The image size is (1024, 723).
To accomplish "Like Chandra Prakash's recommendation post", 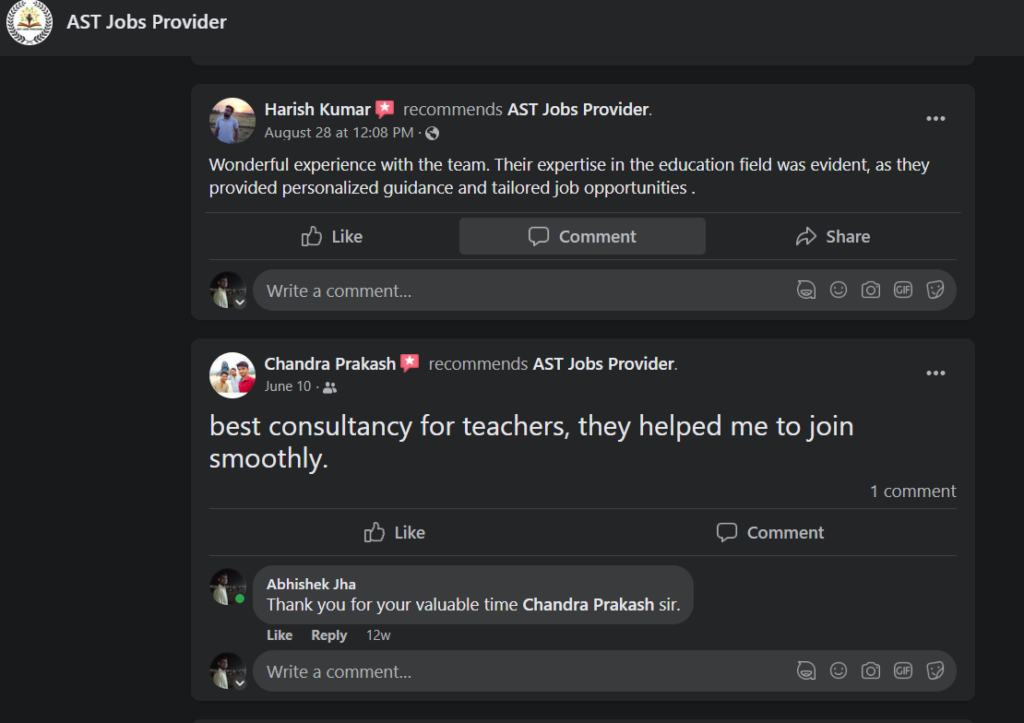I will pos(395,532).
